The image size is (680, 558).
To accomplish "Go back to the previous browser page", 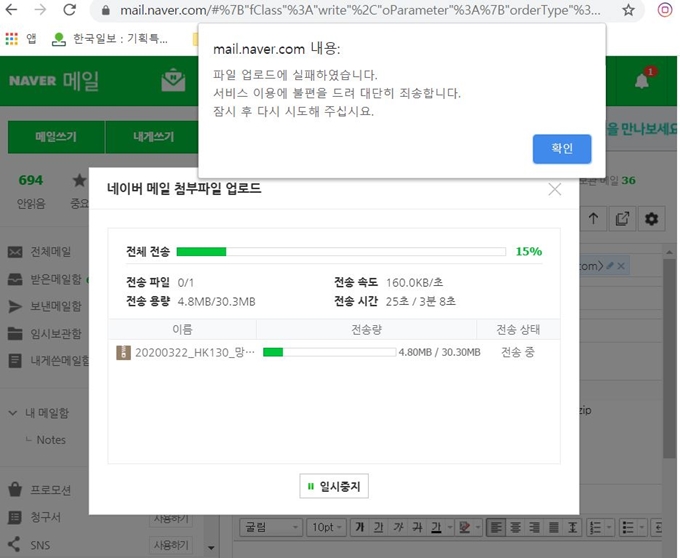I will pos(11,10).
